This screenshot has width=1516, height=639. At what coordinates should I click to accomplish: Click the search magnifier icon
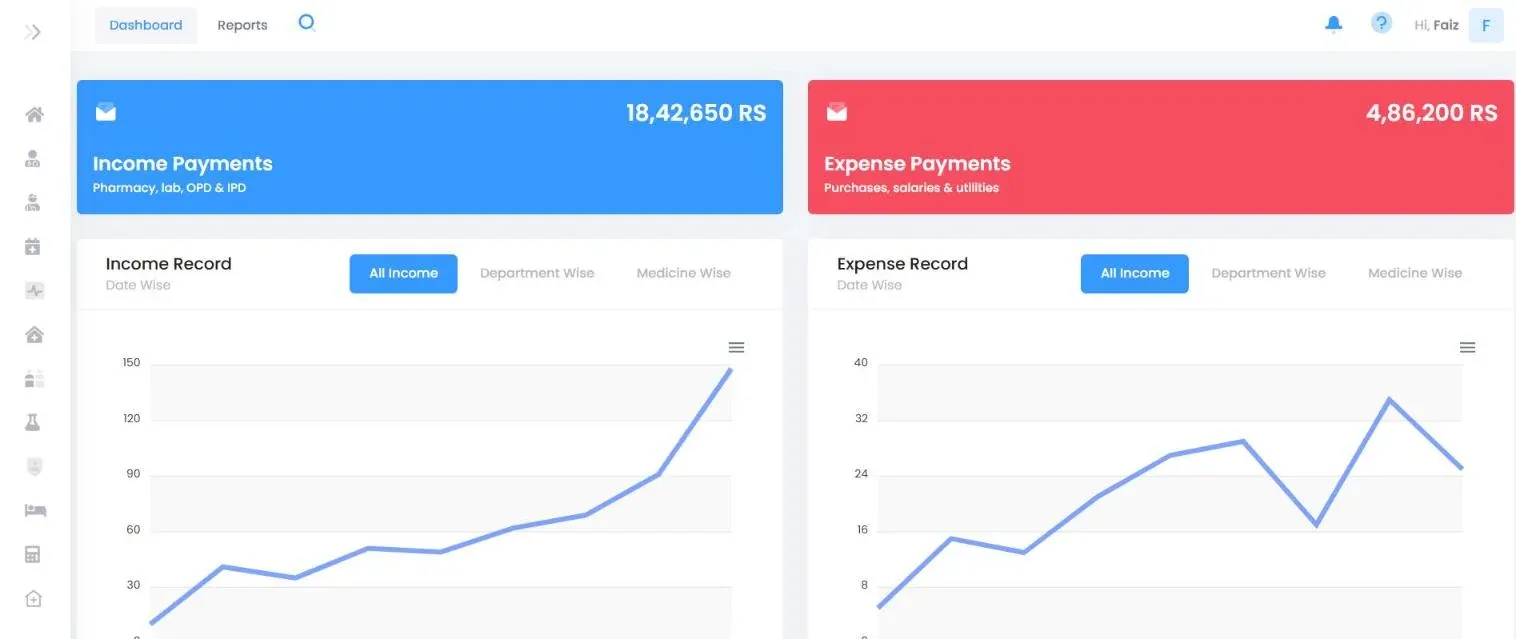tap(307, 23)
